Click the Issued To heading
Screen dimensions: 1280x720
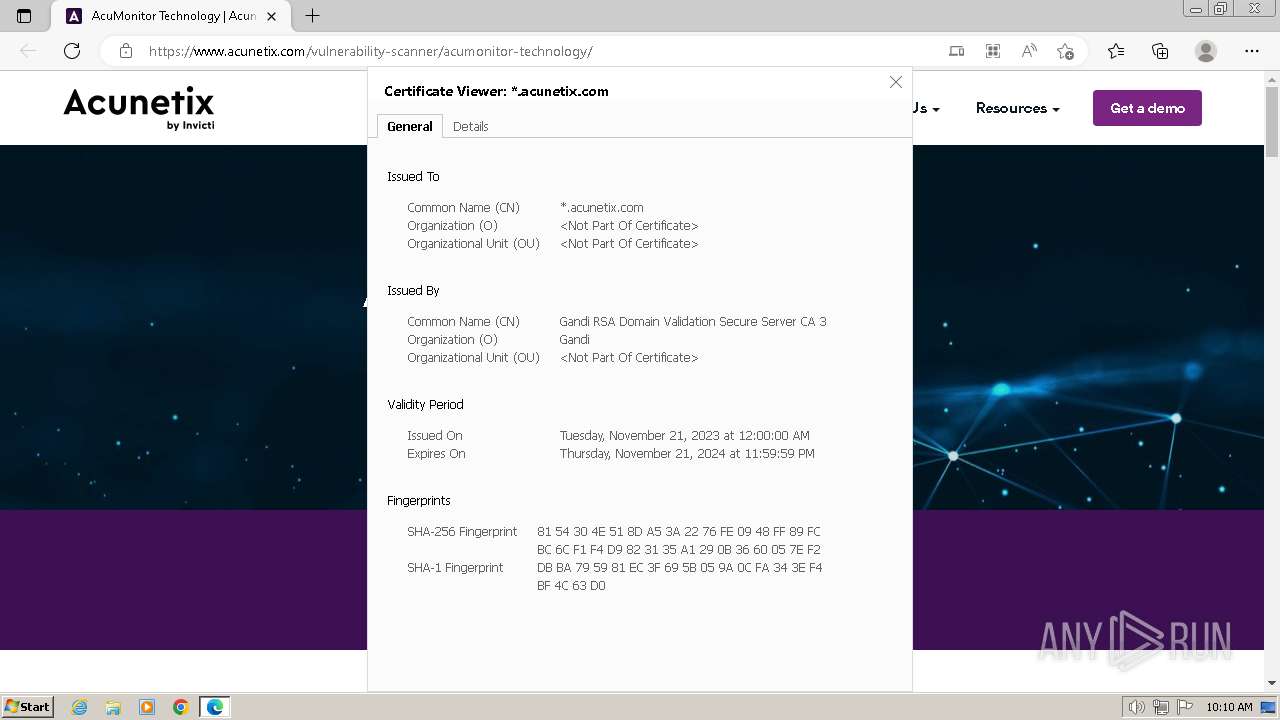point(413,177)
